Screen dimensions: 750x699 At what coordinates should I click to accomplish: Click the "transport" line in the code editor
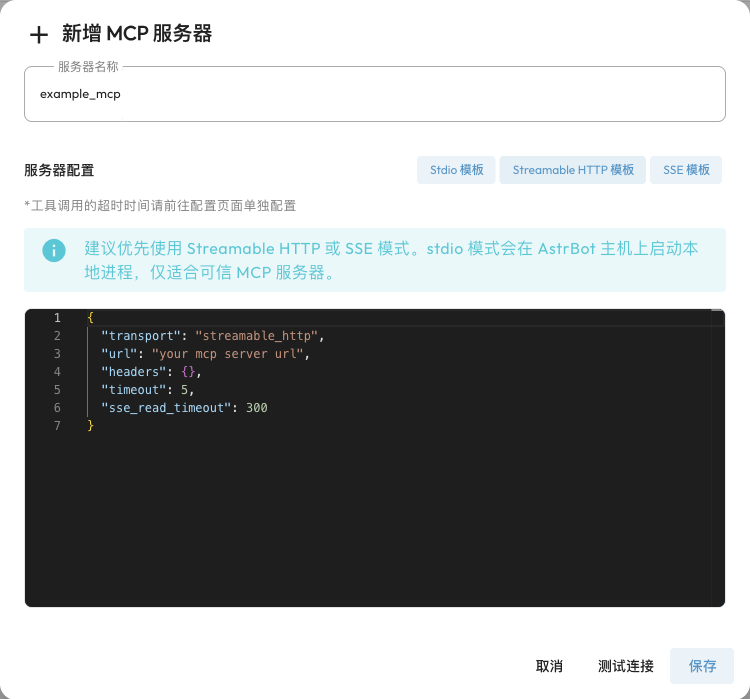(x=213, y=336)
